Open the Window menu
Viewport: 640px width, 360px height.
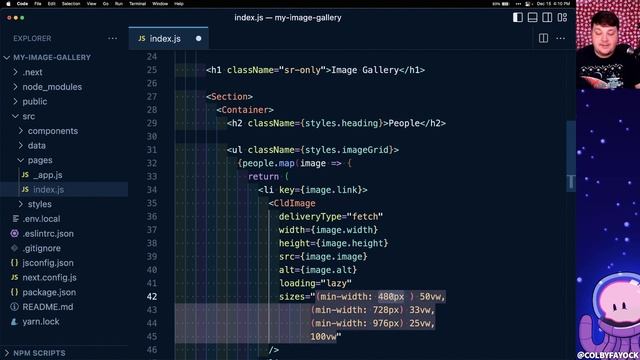[x=160, y=4]
